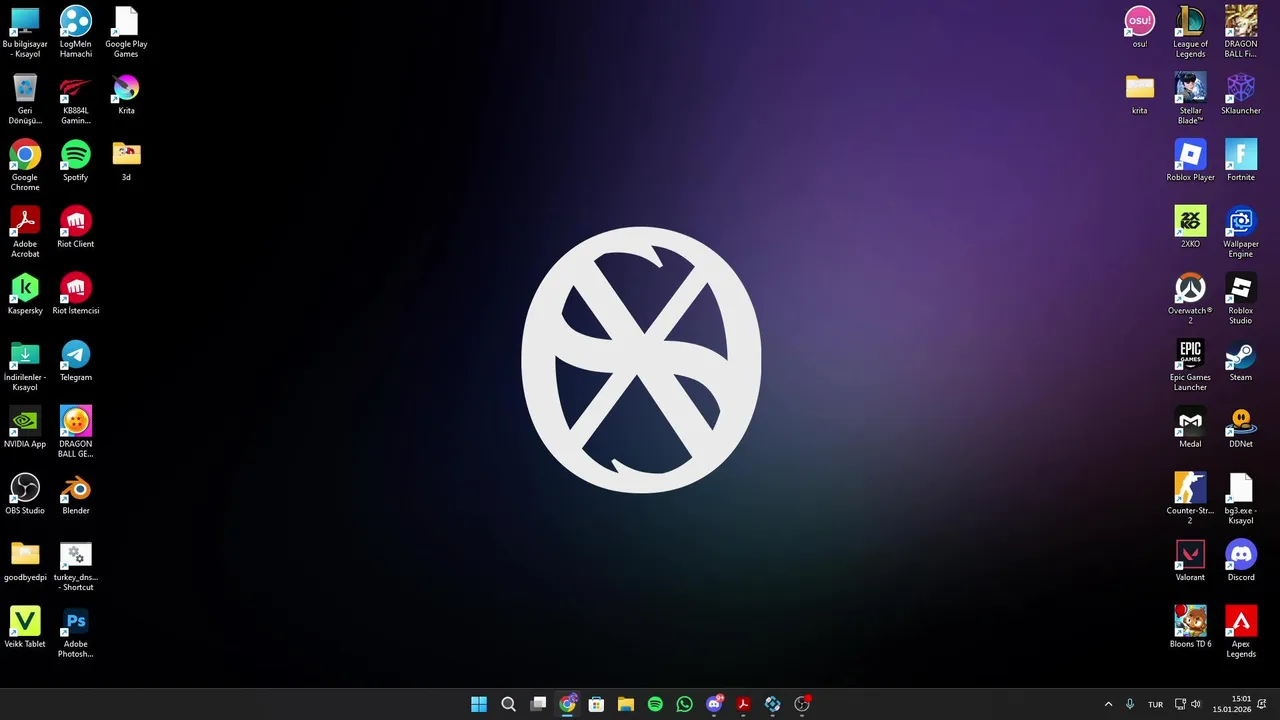The image size is (1280, 720).
Task: Select the Roblox Player desktop icon
Action: point(1190,161)
